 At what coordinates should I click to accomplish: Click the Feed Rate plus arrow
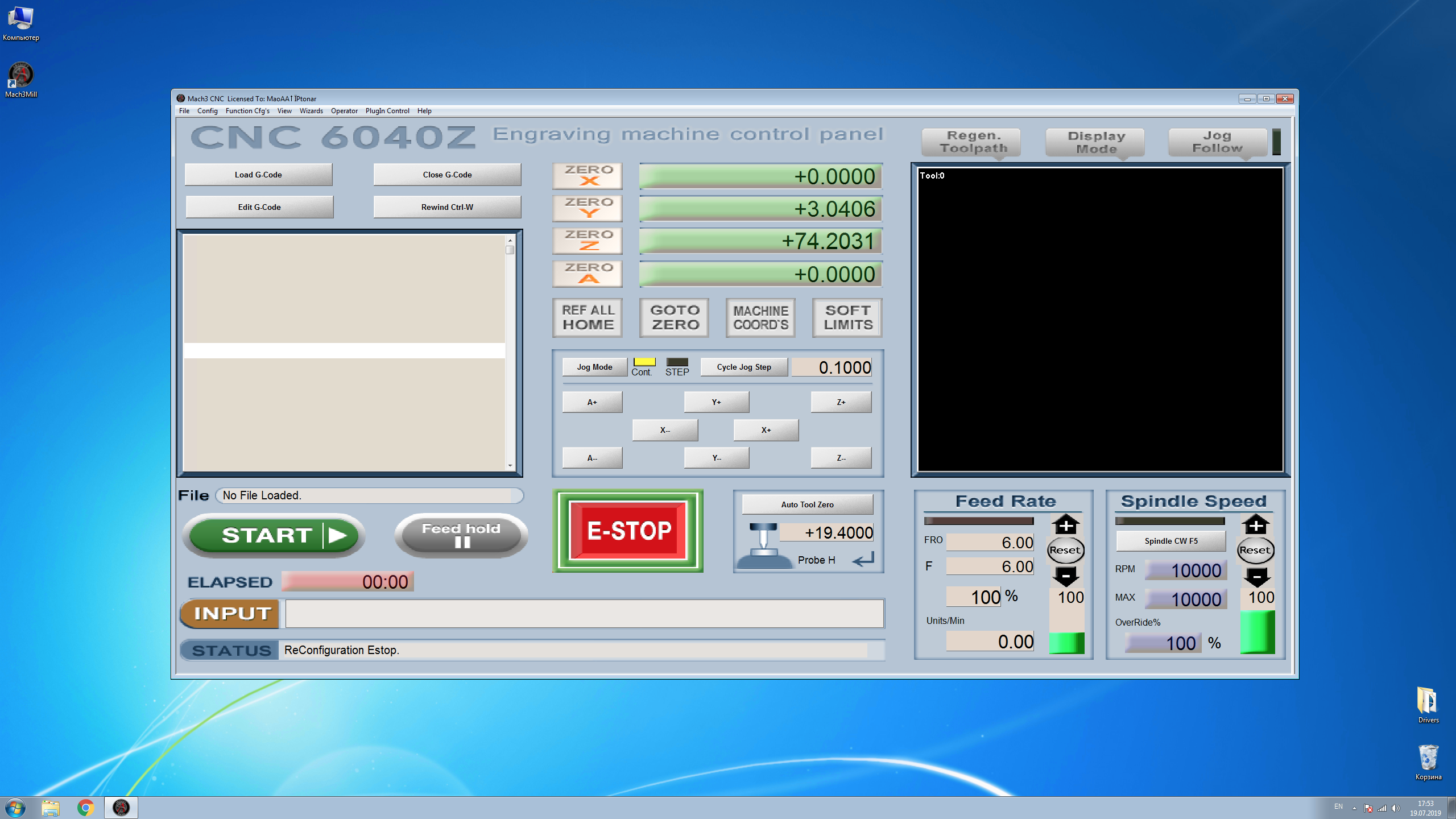coord(1066,524)
